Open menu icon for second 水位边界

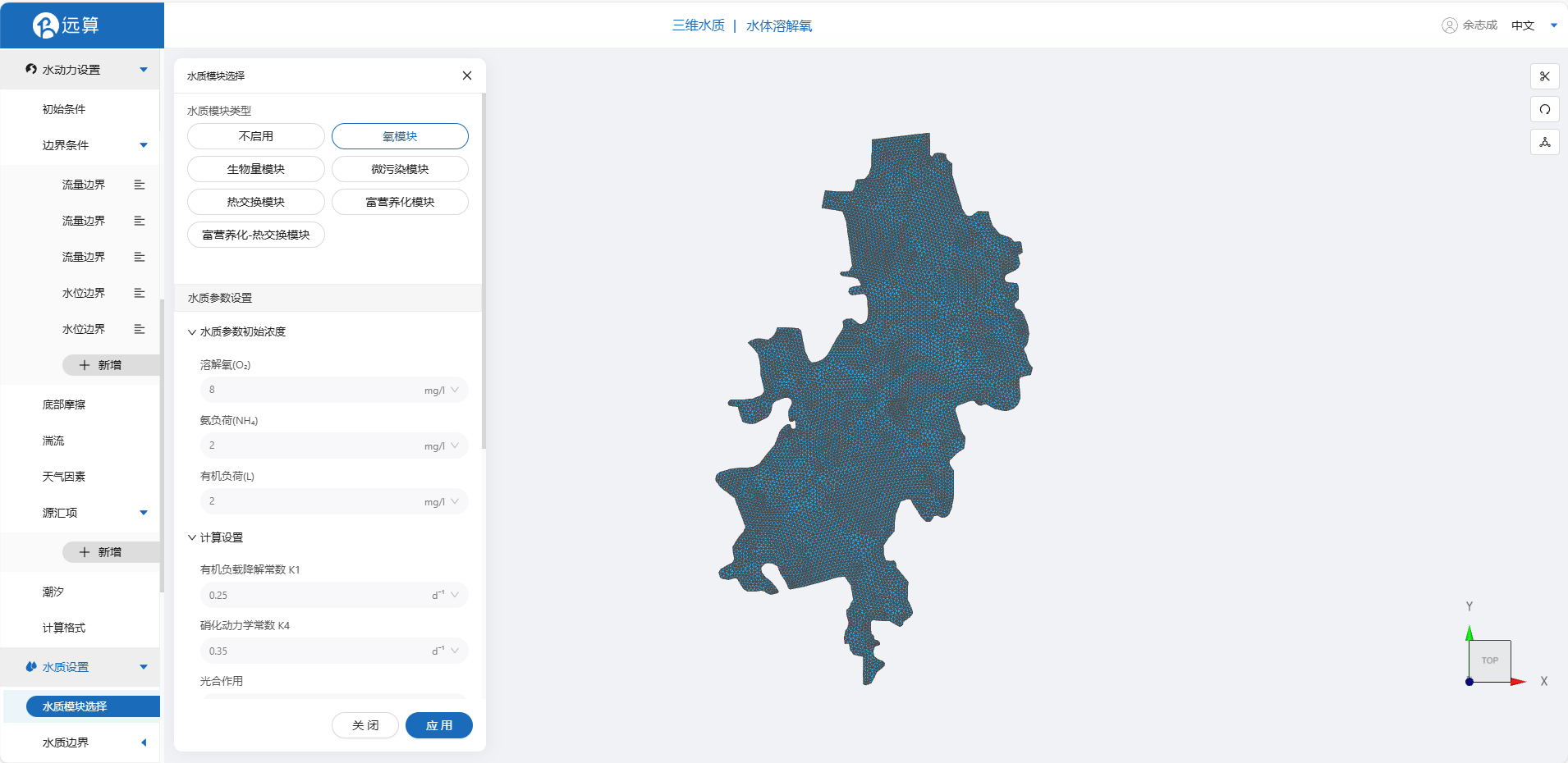point(140,329)
